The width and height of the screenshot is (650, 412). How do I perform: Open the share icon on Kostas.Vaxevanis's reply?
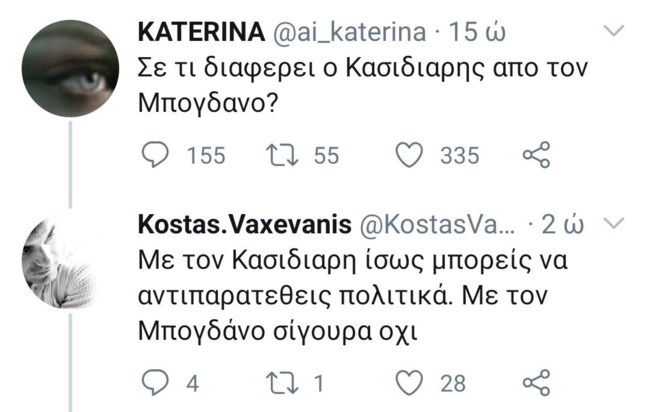point(537,381)
